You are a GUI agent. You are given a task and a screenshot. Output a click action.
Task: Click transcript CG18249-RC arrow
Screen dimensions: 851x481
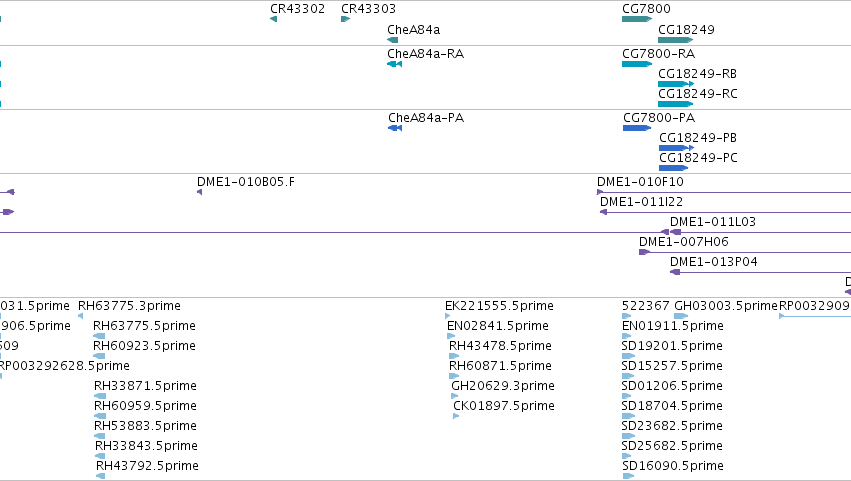(675, 104)
